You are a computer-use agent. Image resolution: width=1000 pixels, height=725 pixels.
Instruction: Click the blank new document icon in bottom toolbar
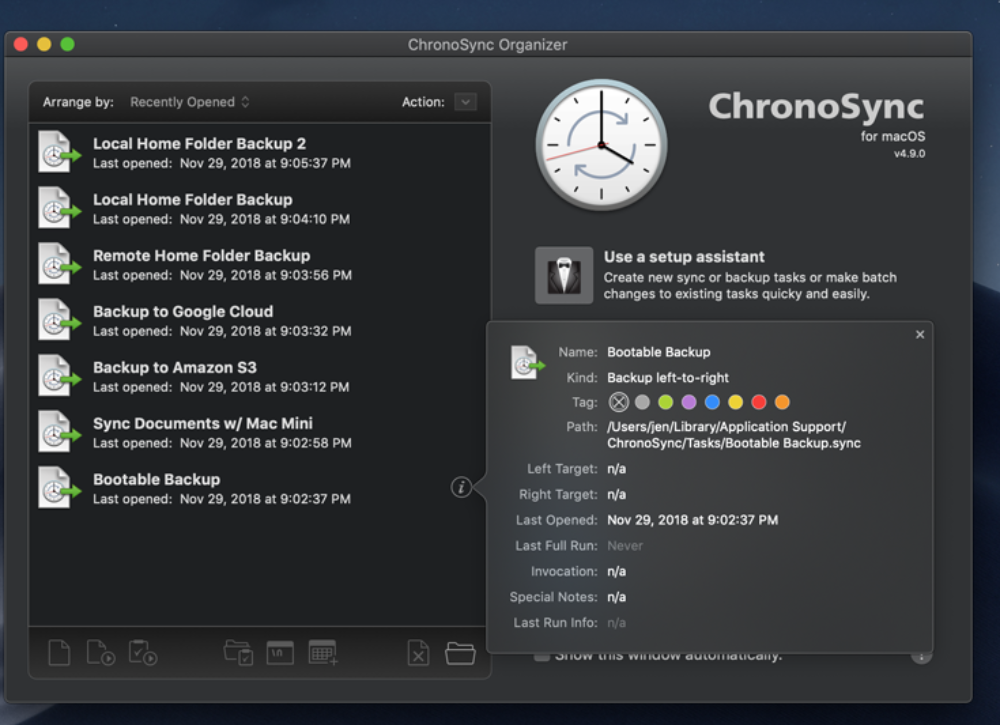(60, 653)
